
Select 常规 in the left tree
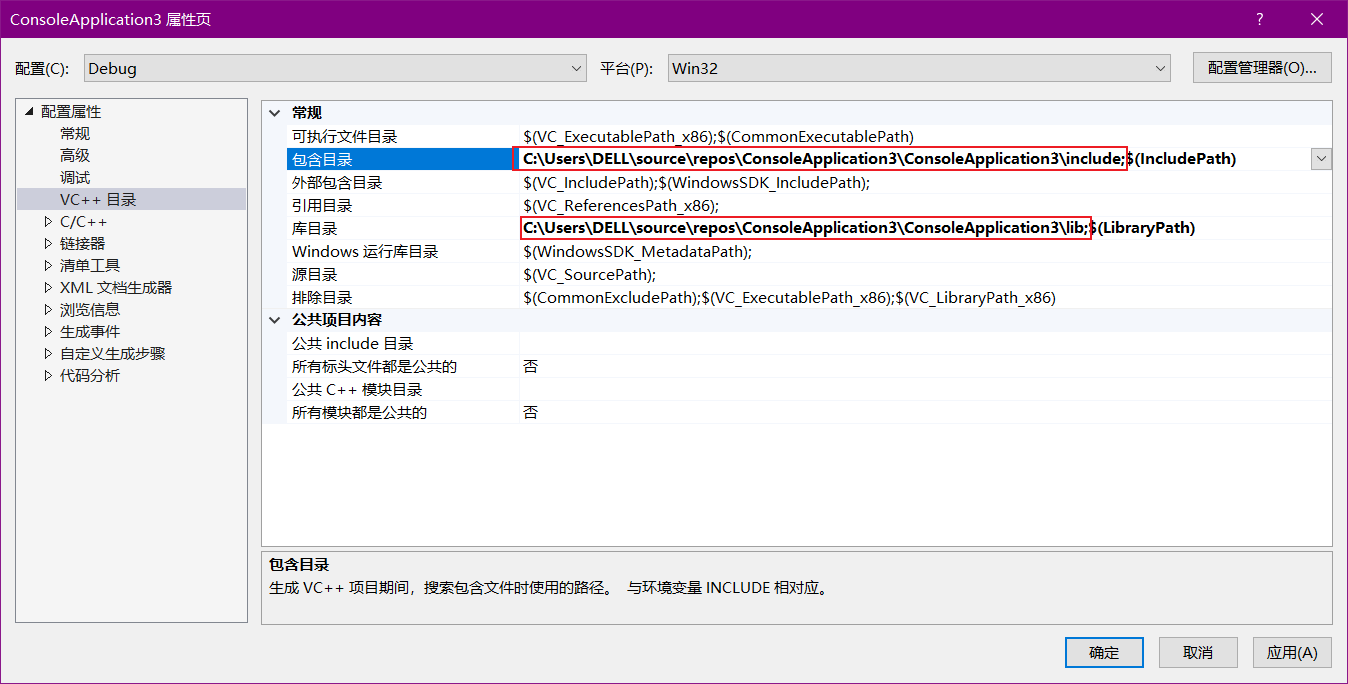(x=75, y=133)
